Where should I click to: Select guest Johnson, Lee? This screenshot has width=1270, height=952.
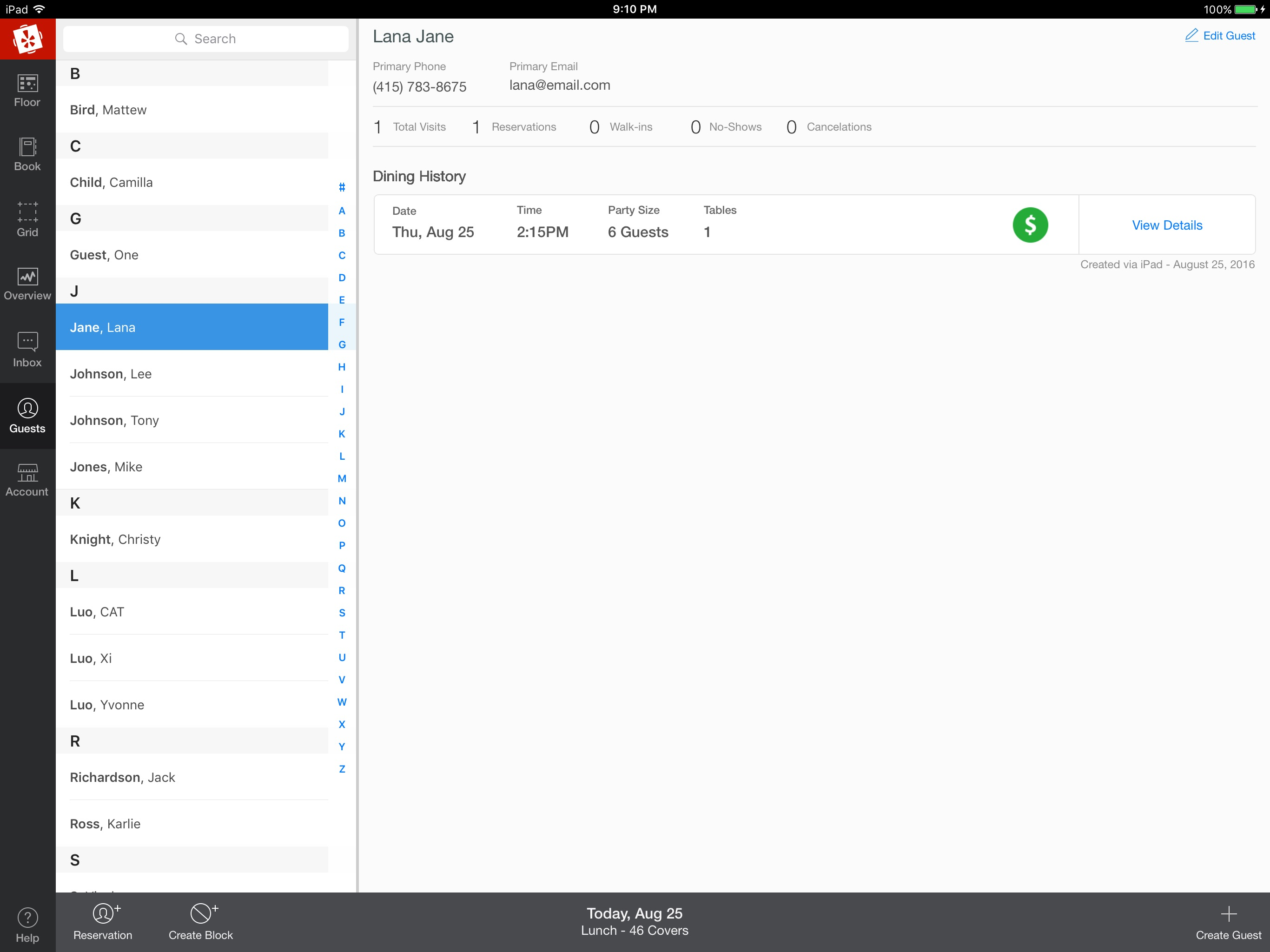(192, 373)
